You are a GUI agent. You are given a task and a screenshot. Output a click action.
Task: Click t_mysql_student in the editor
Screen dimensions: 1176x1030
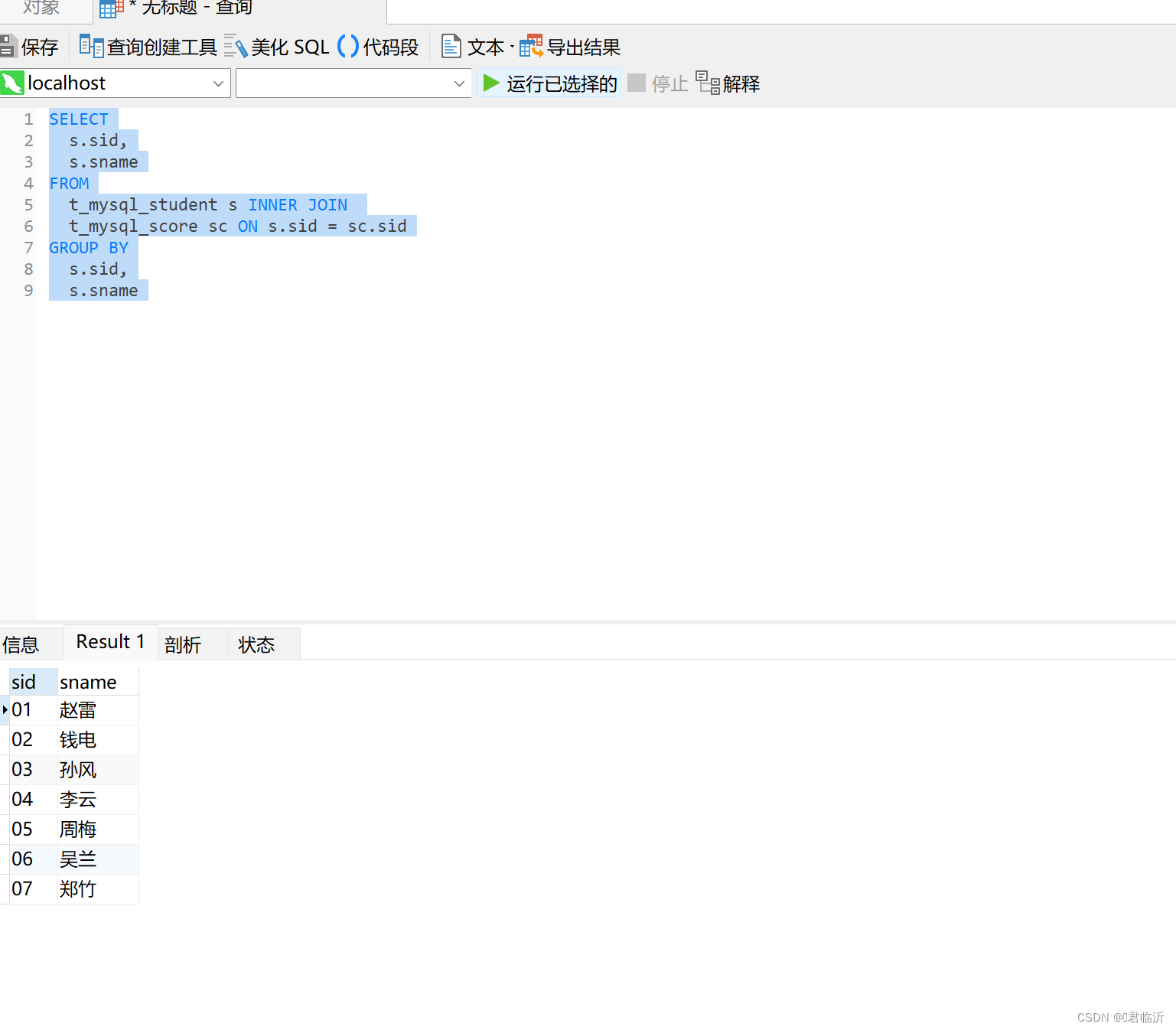coord(143,205)
